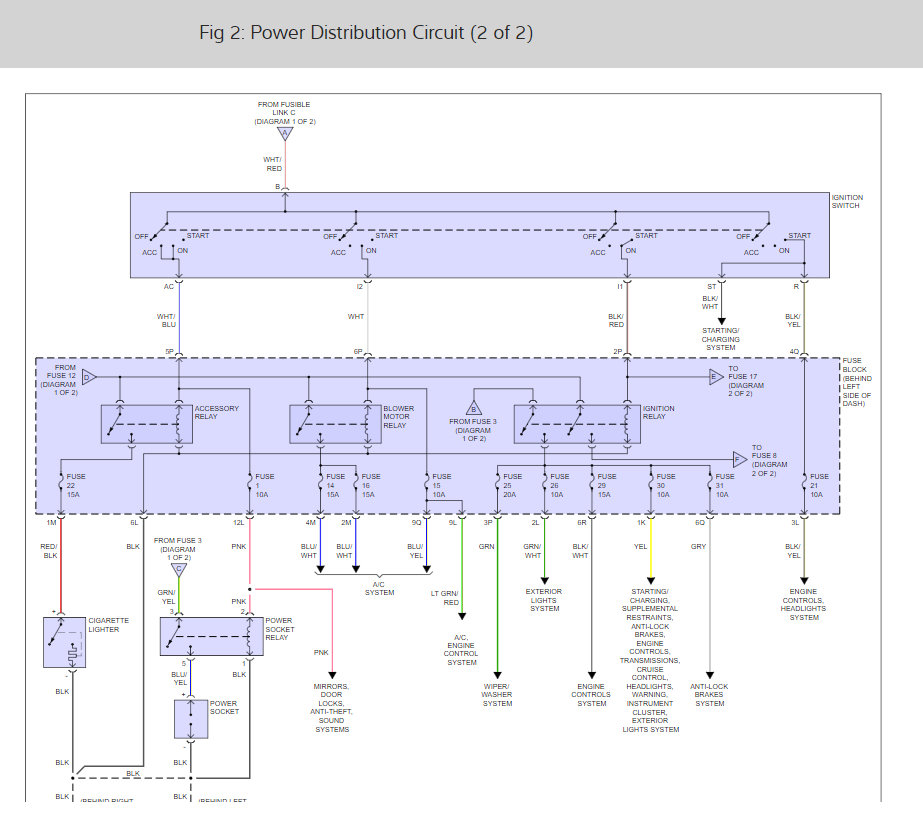
Task: Click the FUSE 26 10A label
Action: click(x=559, y=486)
